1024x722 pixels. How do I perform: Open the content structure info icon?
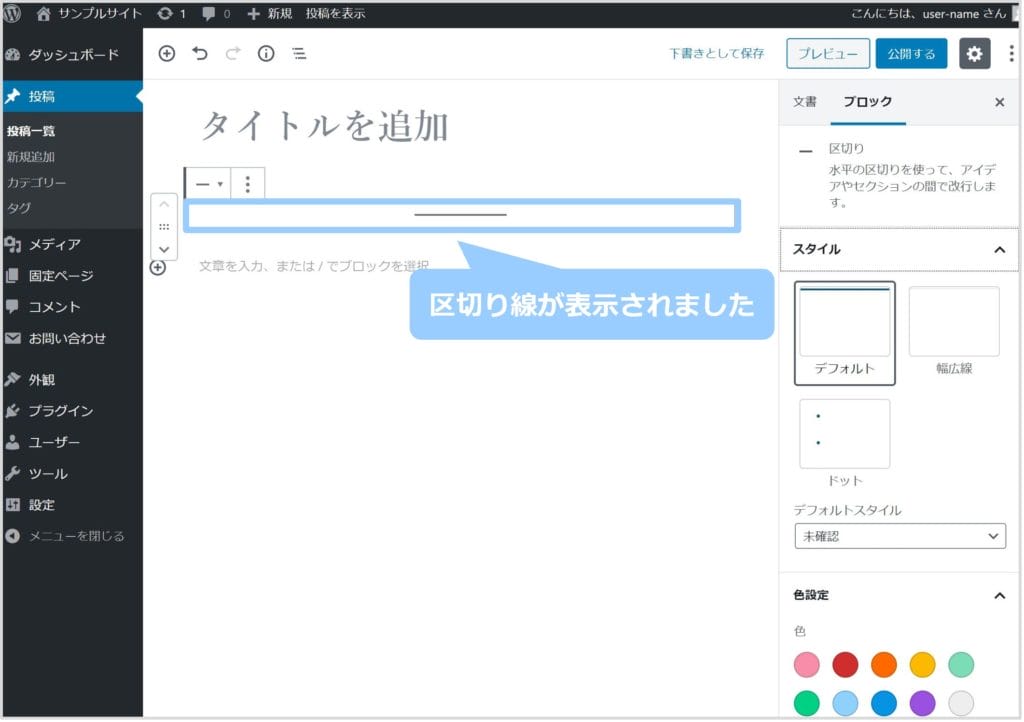click(266, 54)
